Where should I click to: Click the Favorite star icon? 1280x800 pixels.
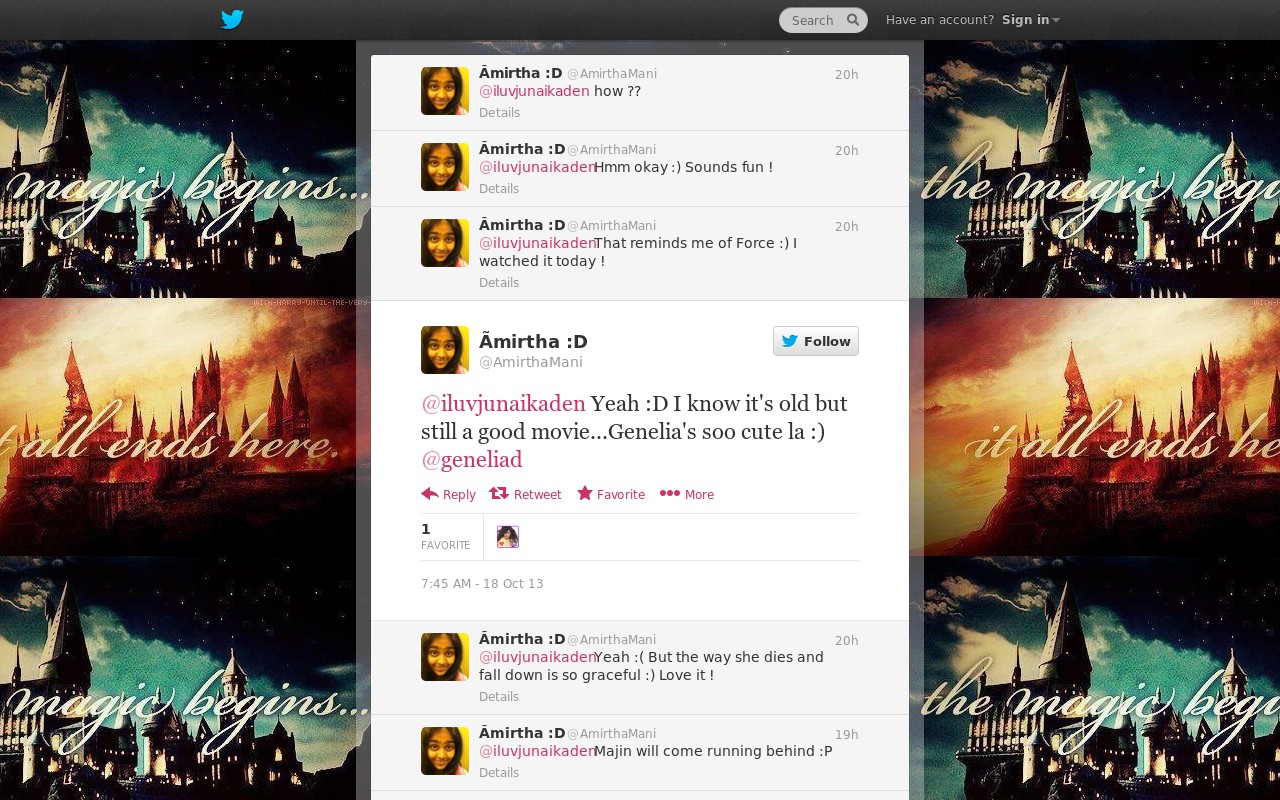coord(585,493)
